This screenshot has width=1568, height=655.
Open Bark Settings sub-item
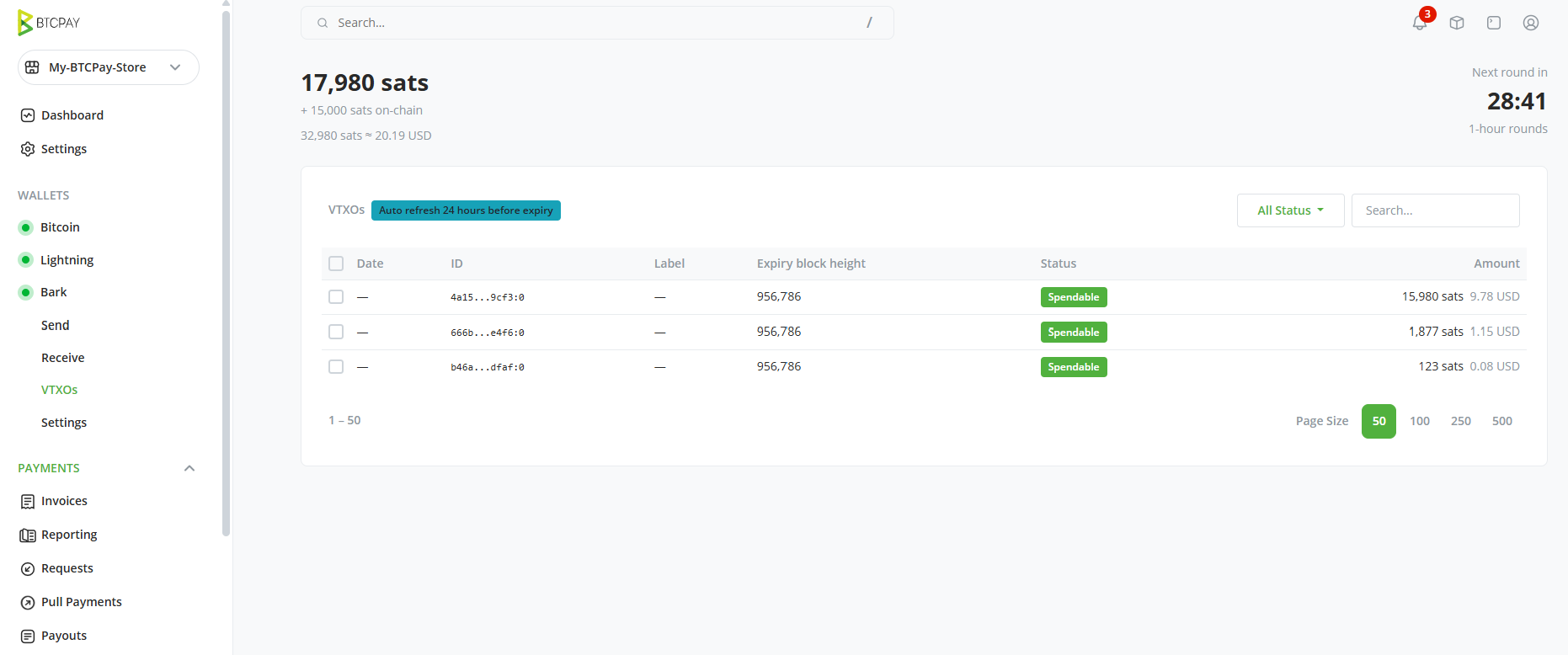coord(64,423)
